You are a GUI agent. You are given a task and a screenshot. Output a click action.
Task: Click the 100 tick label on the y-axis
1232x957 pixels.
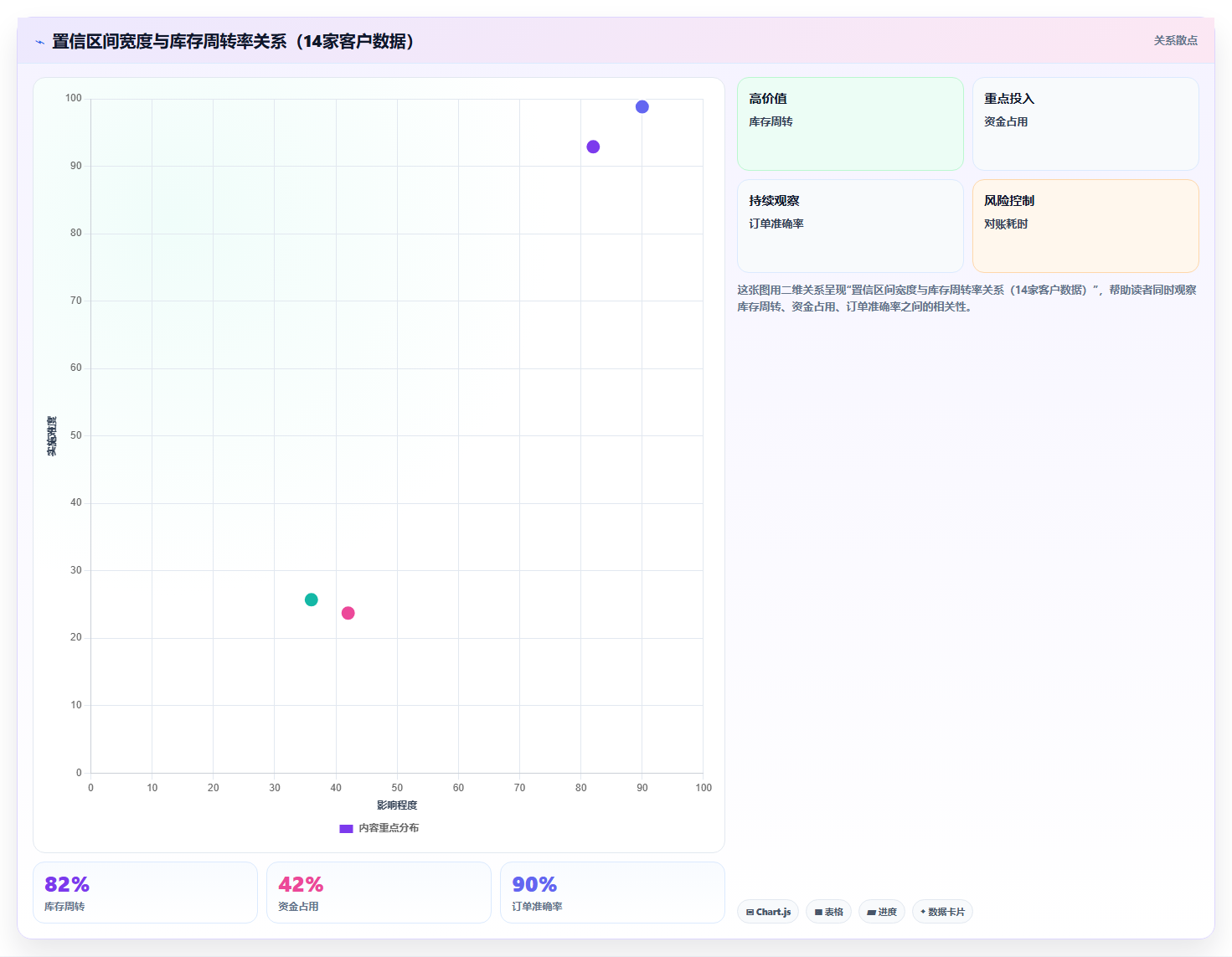74,98
